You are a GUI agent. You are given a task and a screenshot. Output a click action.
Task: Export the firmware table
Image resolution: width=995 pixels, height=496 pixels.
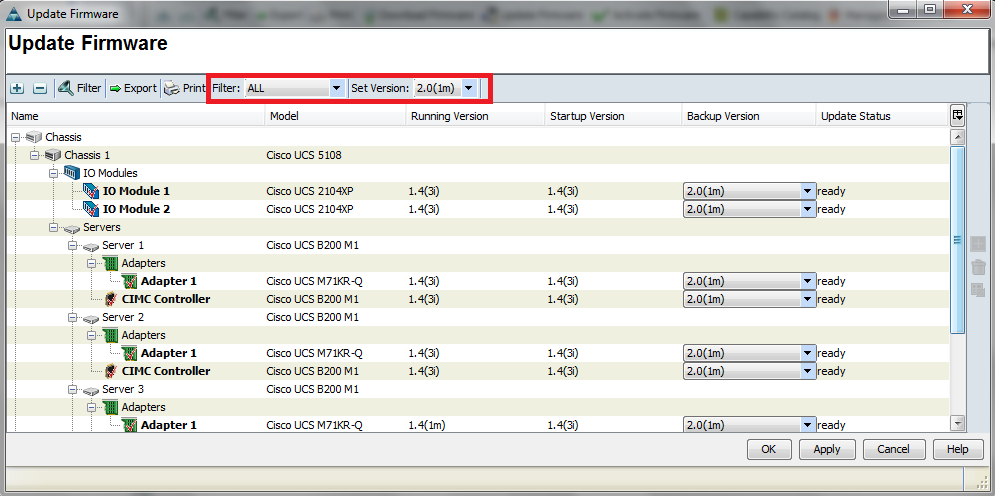132,88
